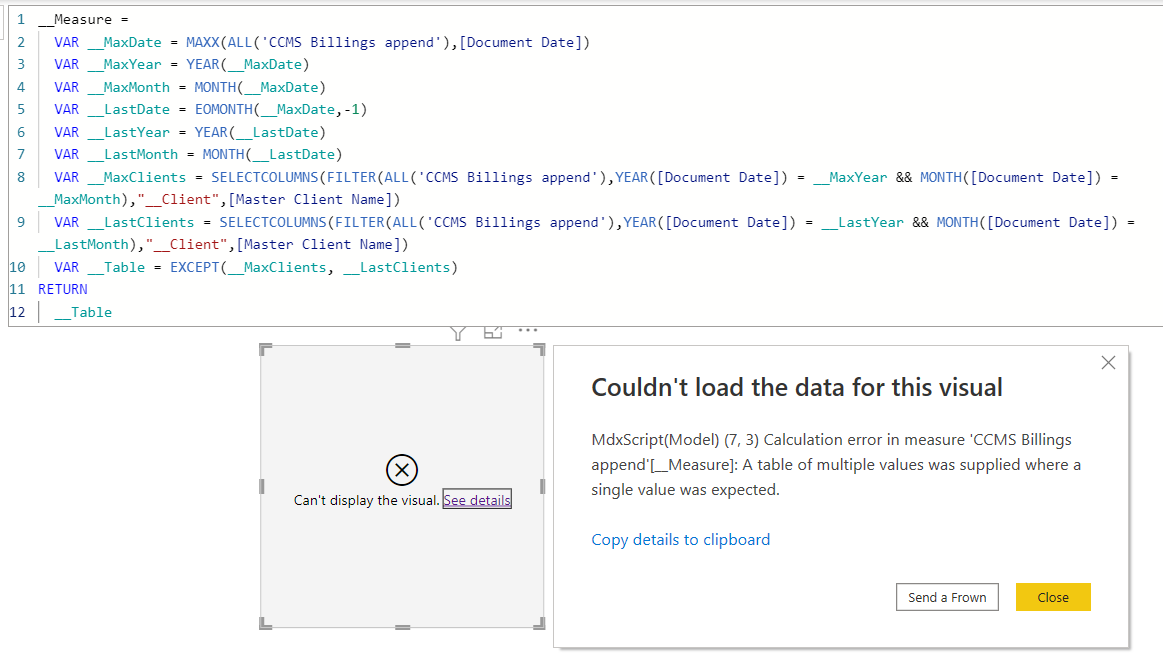Click the visual's bottom-middle resize handle

click(403, 627)
